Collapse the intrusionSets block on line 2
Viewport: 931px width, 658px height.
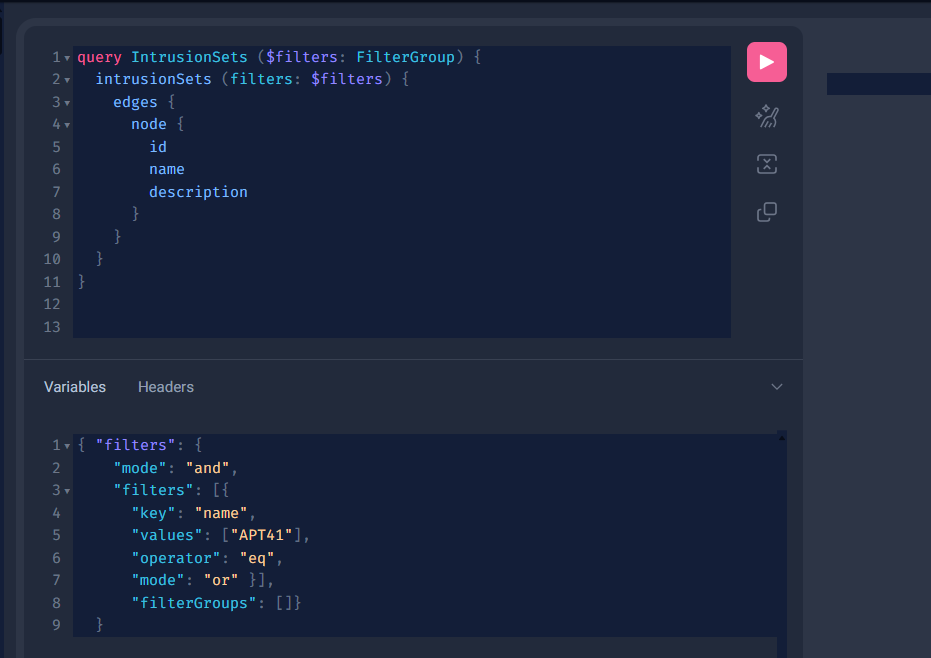(x=65, y=79)
